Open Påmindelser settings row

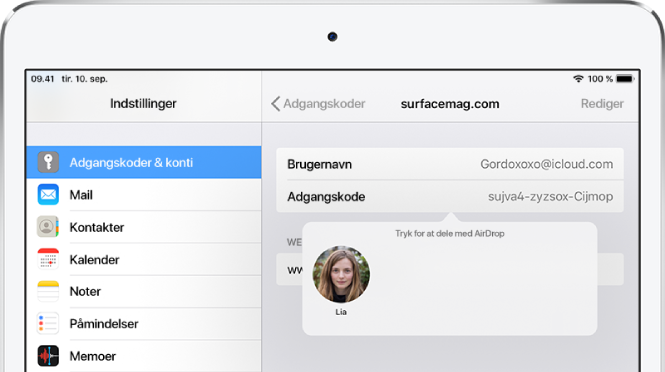144,324
